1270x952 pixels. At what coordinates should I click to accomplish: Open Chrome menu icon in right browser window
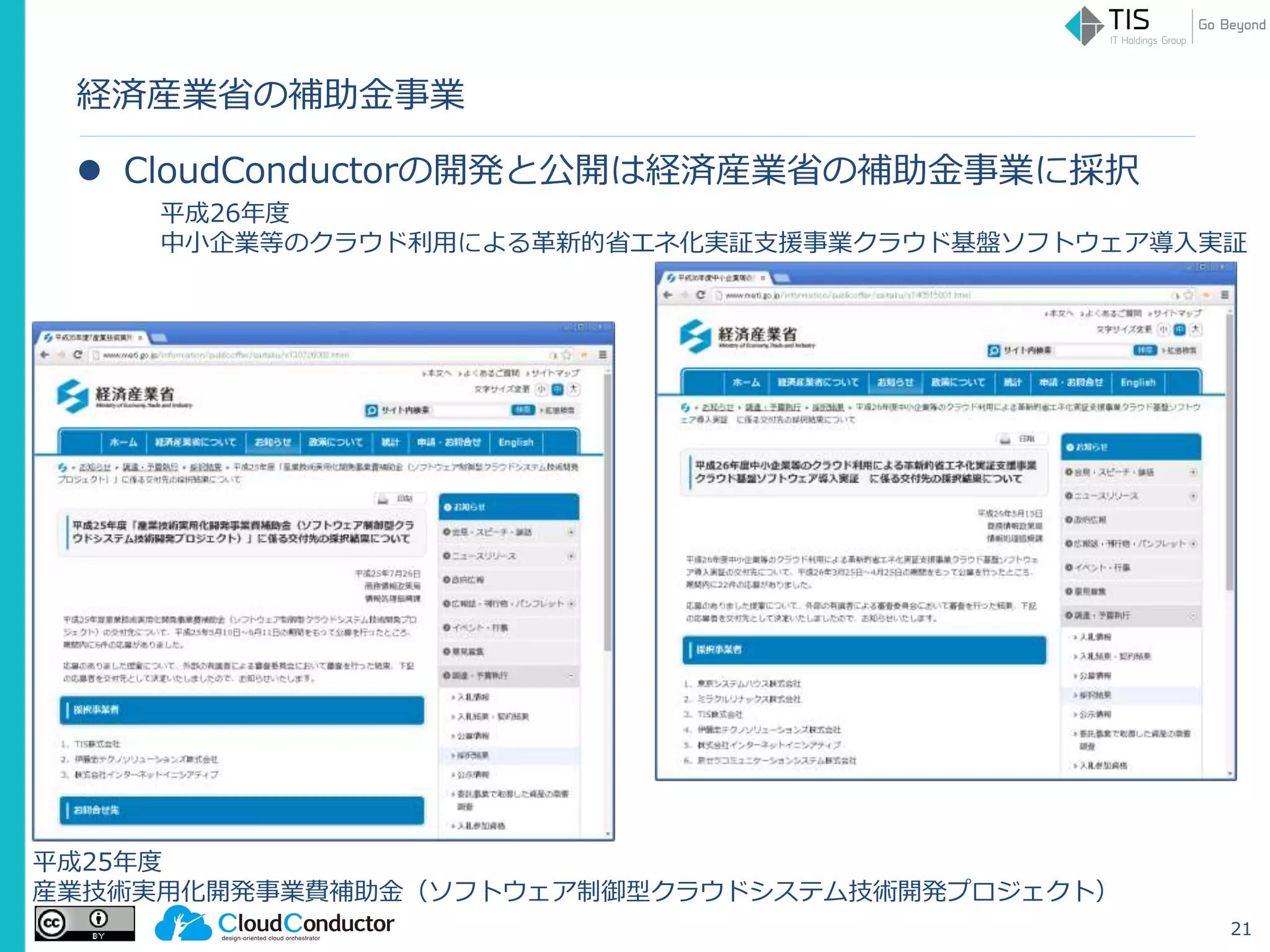[x=1225, y=294]
